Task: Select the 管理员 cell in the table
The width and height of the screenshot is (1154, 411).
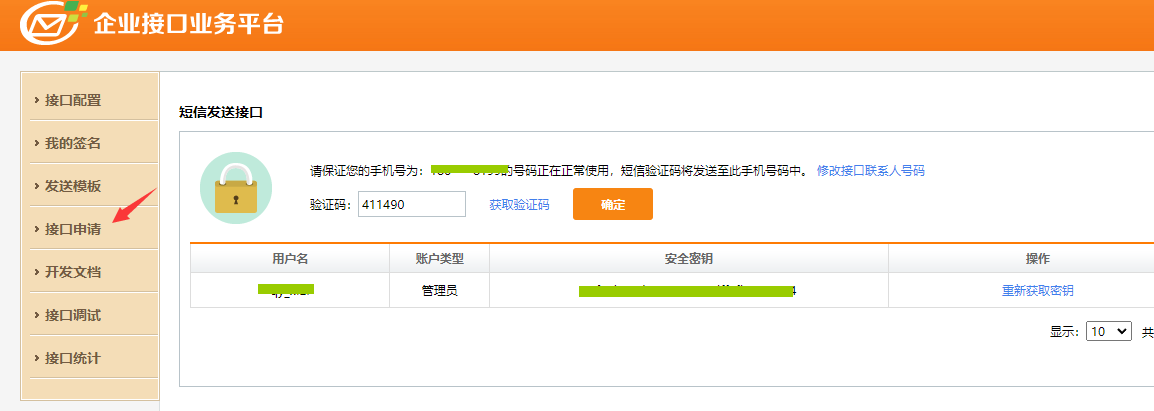Action: tap(439, 291)
